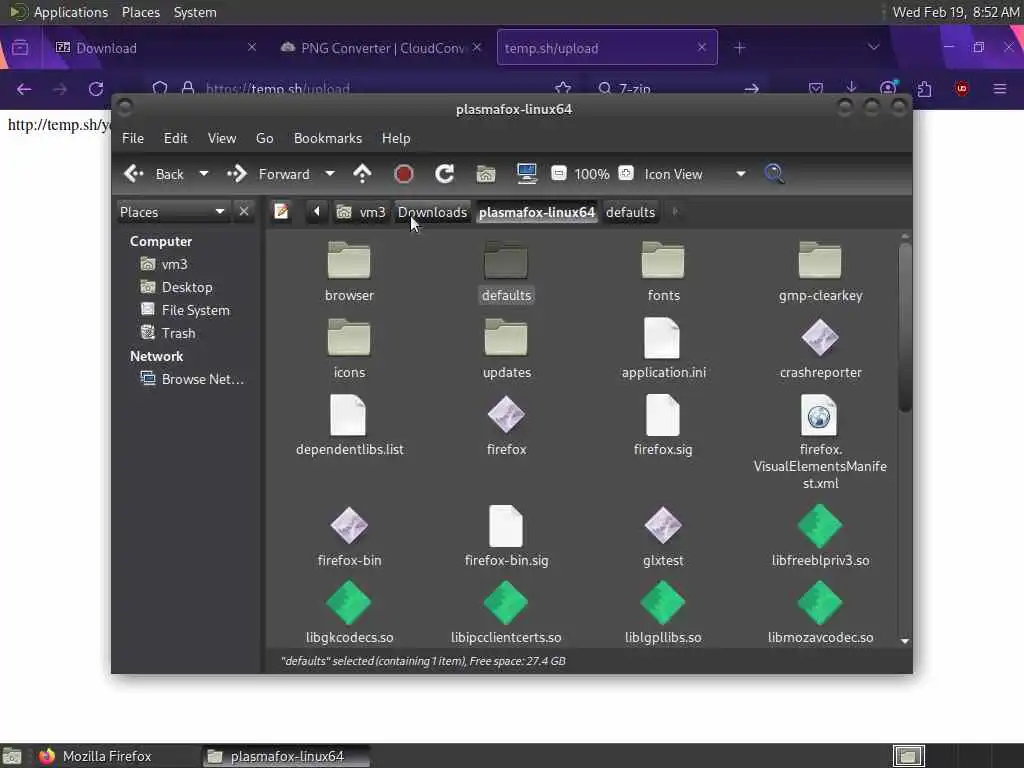Open the gmp-clearkey folder
This screenshot has width=1024, height=768.
point(820,272)
